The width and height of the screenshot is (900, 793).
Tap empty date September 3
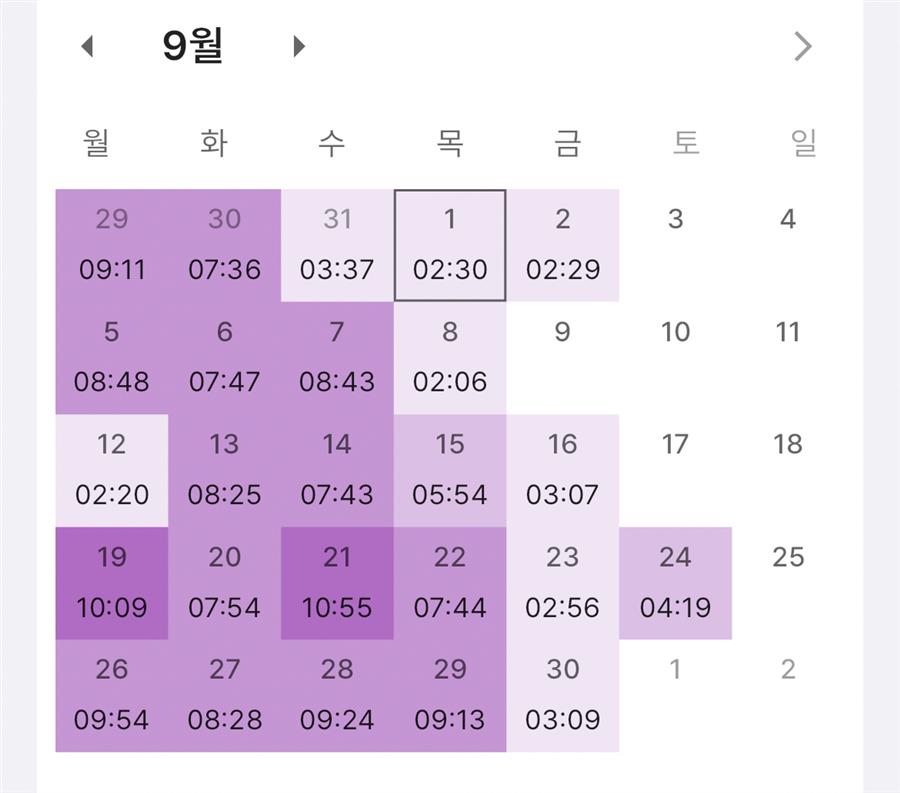pos(675,245)
